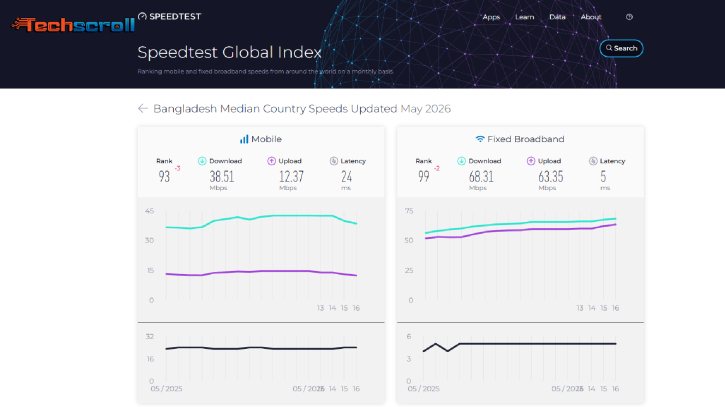Click Fixed Broadband Upload arrow icon
725x407 pixels.
point(531,161)
